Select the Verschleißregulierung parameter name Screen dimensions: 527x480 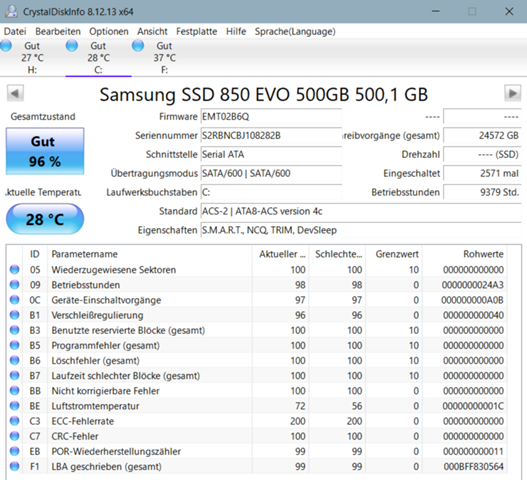[97, 315]
